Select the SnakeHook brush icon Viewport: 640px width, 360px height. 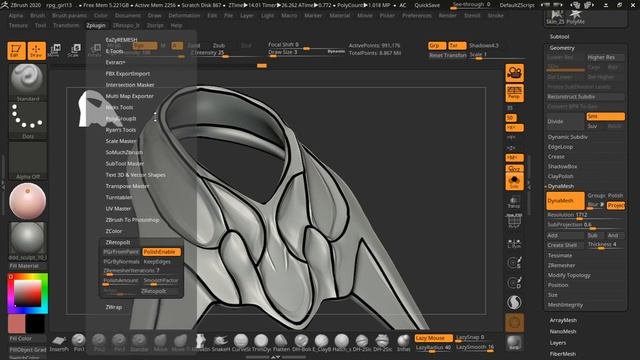click(x=221, y=342)
